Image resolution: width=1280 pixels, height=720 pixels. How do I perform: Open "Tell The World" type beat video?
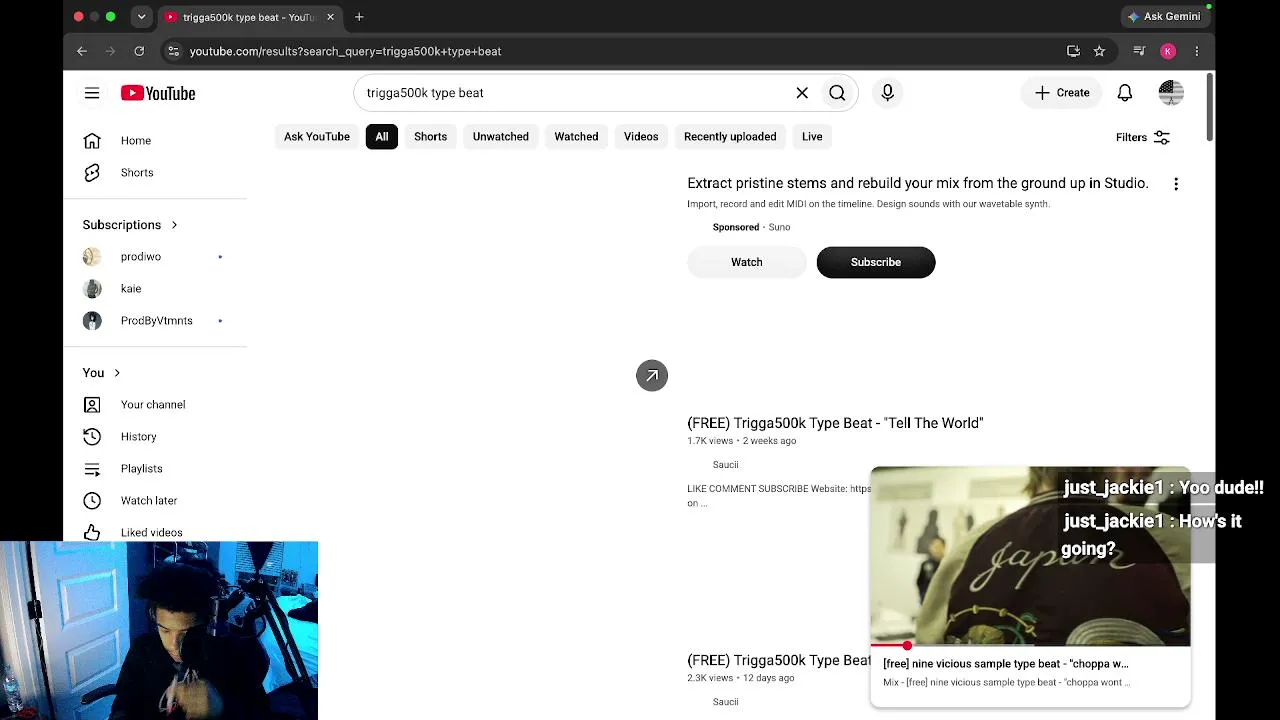835,423
